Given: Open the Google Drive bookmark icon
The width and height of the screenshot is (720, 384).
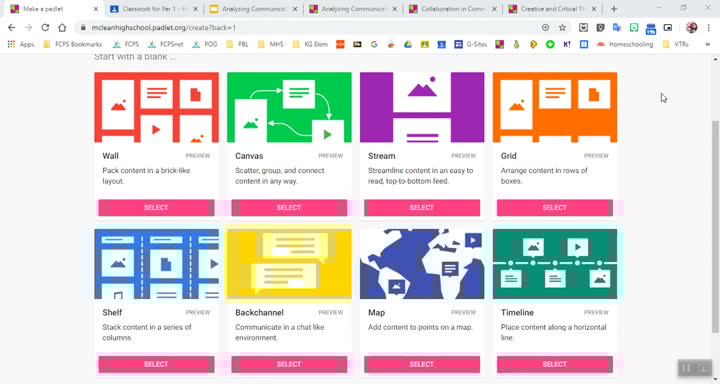Looking at the screenshot, I should [x=408, y=44].
